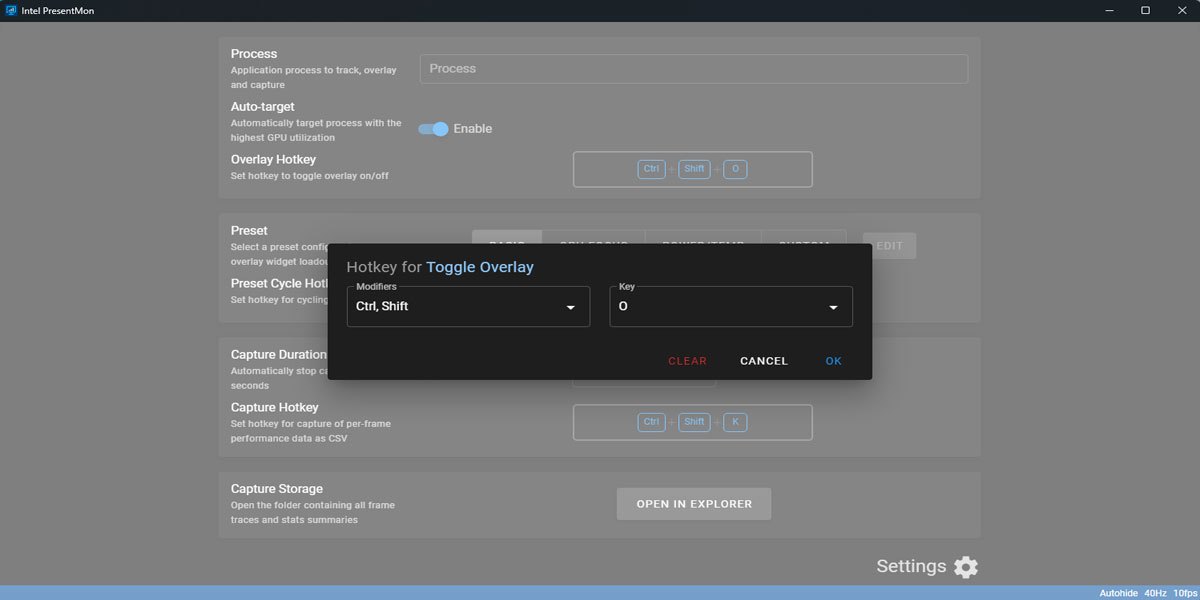Image resolution: width=1200 pixels, height=600 pixels.
Task: Clear the hotkey with the CLEAR button
Action: 687,361
